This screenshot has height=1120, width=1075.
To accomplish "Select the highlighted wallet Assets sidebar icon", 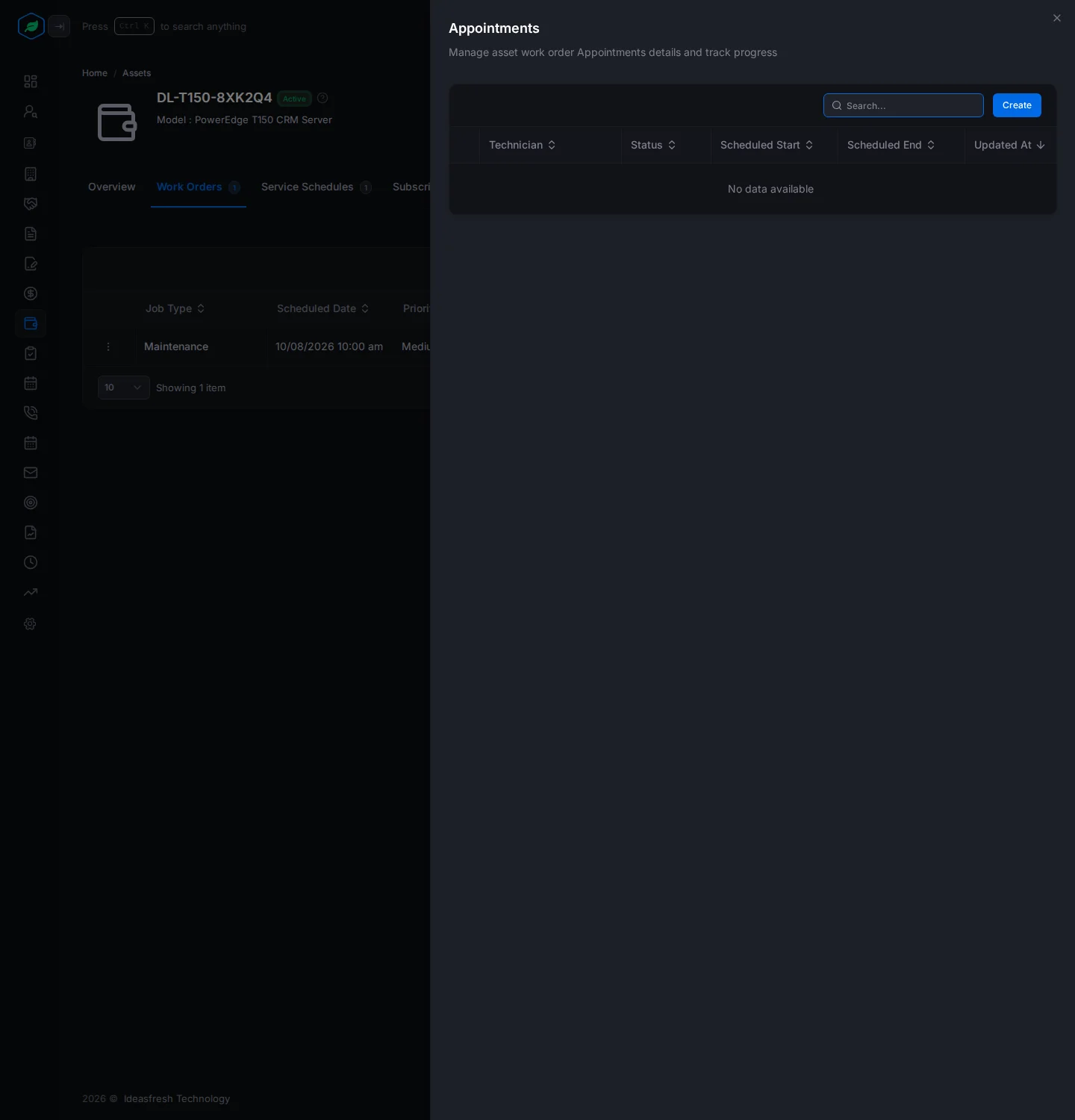I will [x=31, y=323].
